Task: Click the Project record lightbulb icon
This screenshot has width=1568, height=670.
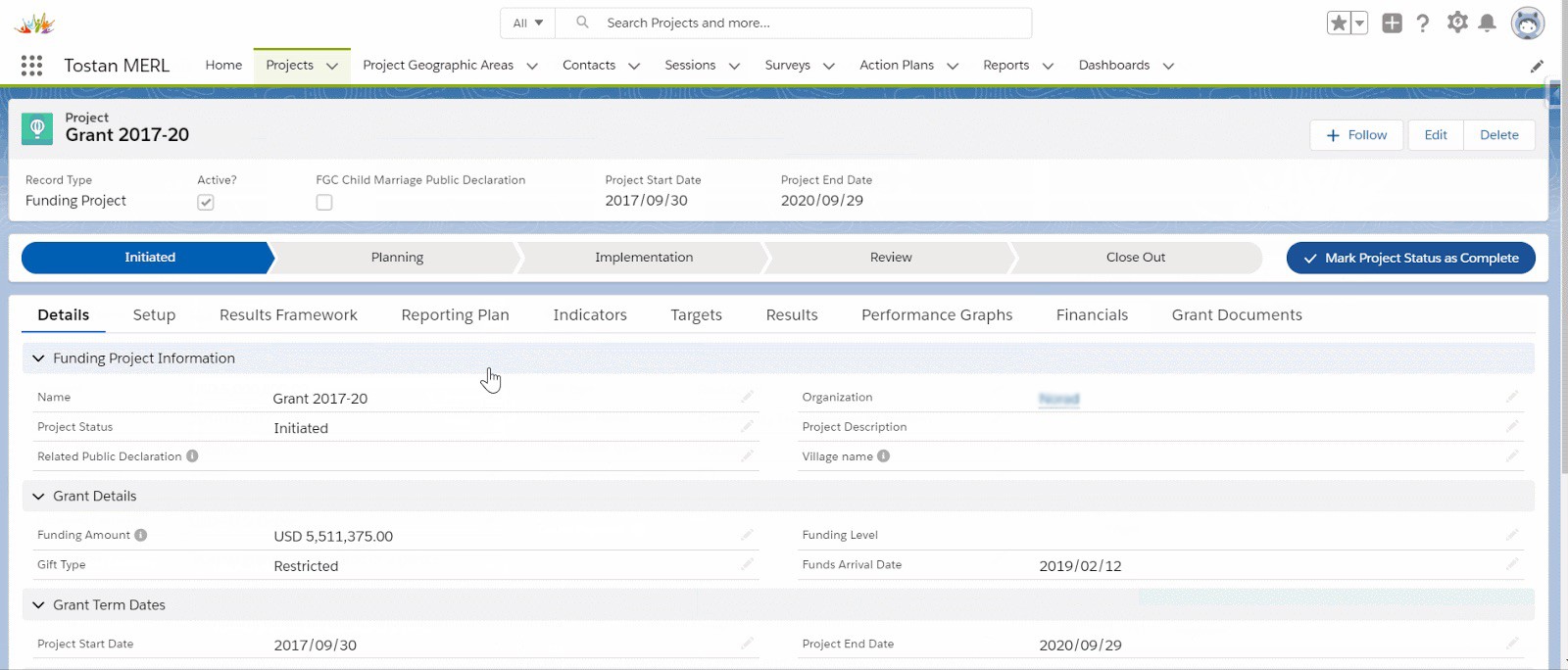Action: click(37, 128)
